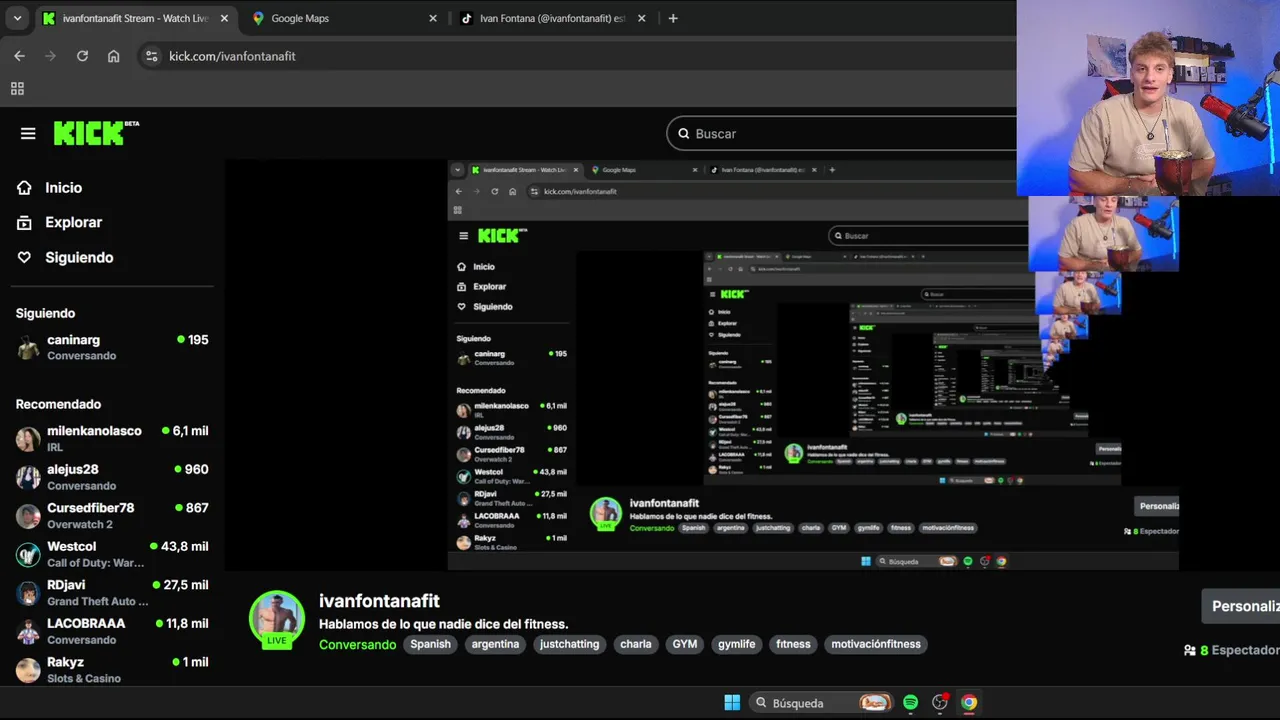
Task: Open RDjavi recommended channel
Action: [112, 592]
